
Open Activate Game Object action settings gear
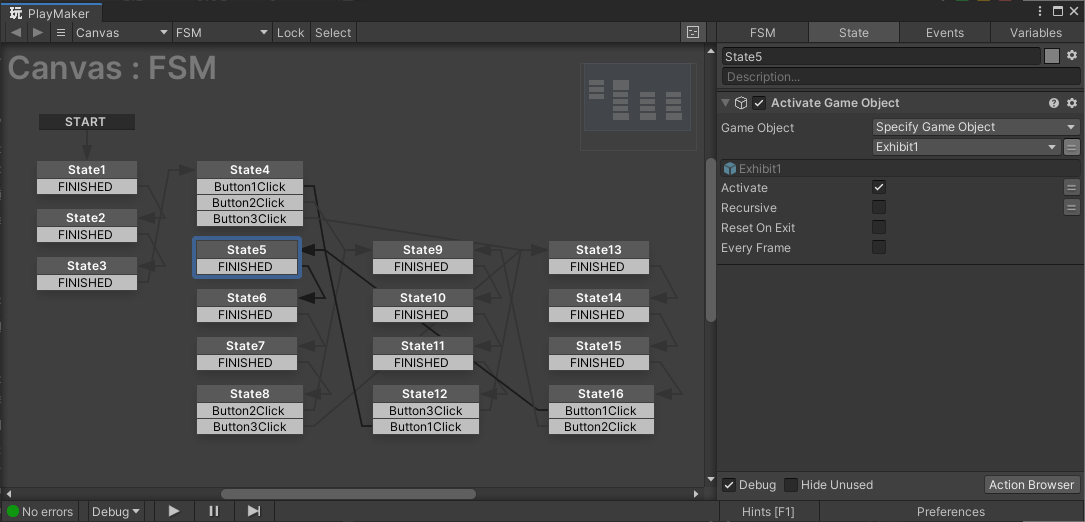click(x=1072, y=102)
